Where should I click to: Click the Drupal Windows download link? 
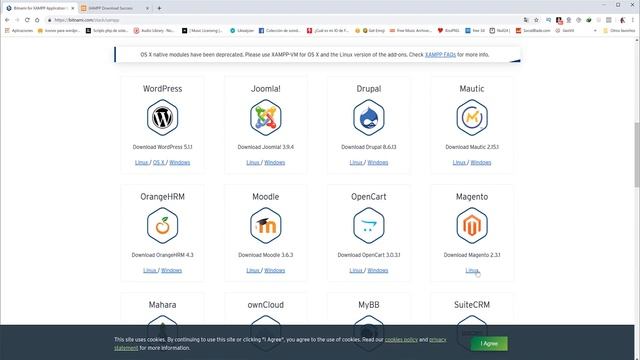click(x=378, y=162)
